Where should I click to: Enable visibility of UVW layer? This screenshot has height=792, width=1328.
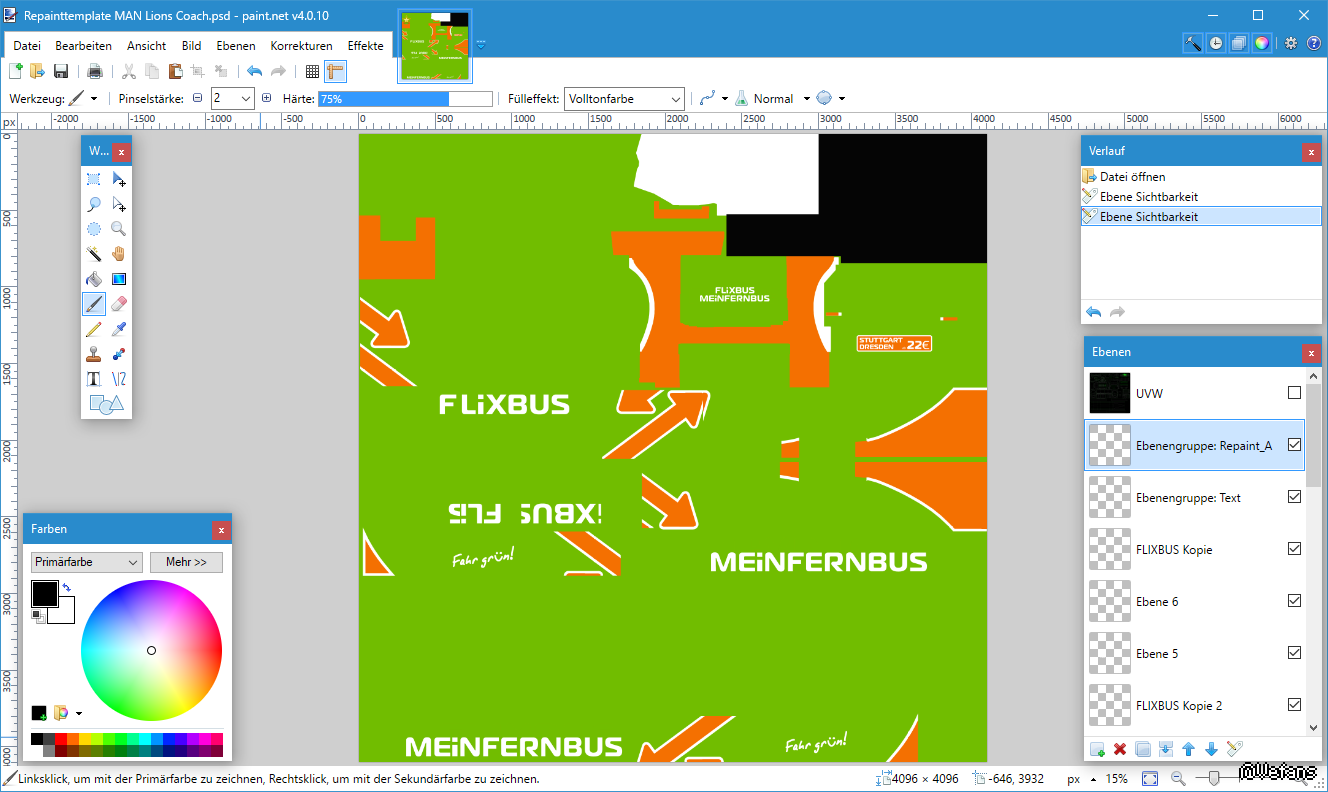1294,393
